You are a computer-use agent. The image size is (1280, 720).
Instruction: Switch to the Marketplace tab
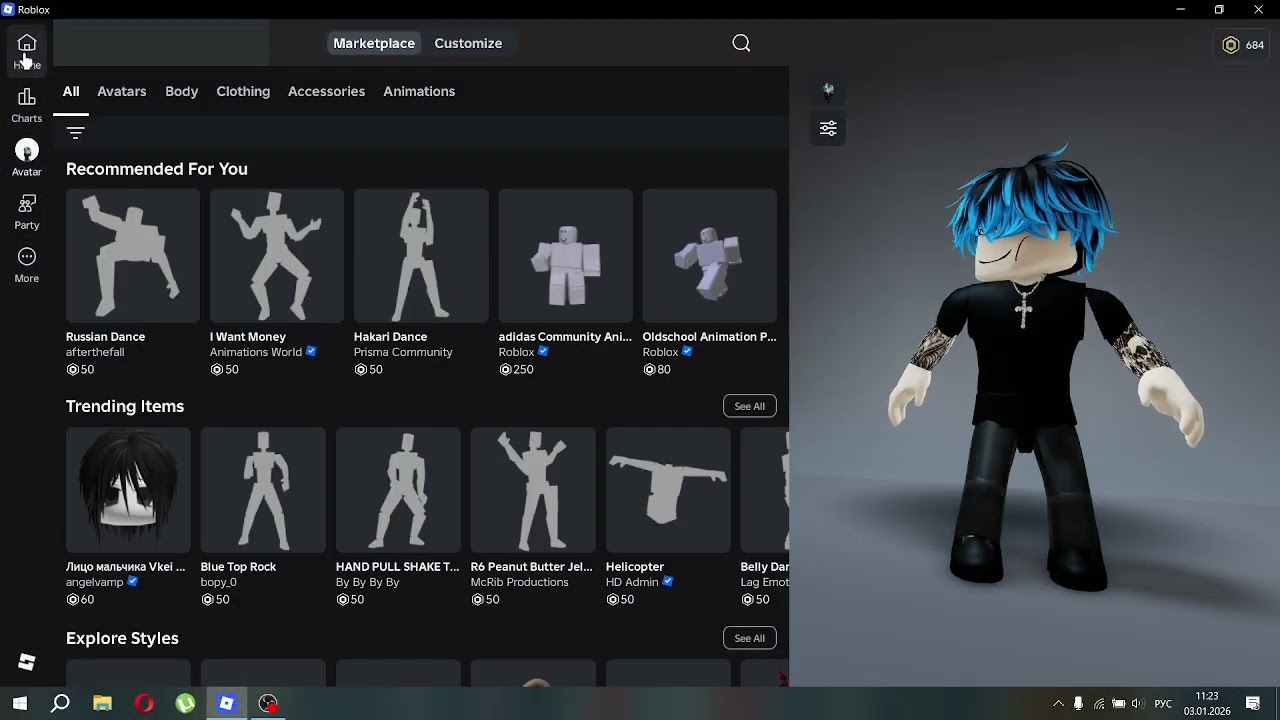click(x=374, y=43)
